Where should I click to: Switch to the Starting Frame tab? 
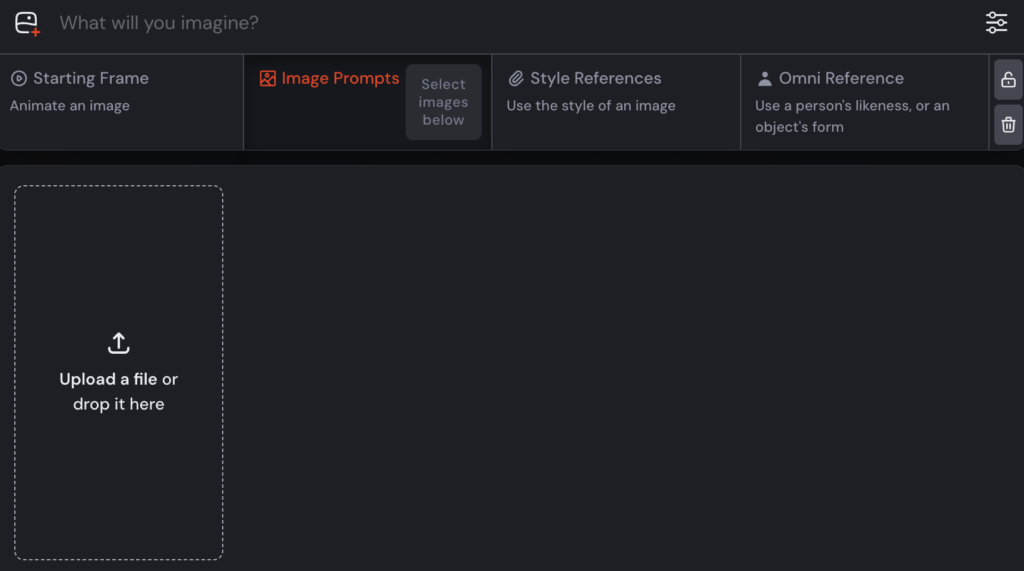(x=90, y=78)
